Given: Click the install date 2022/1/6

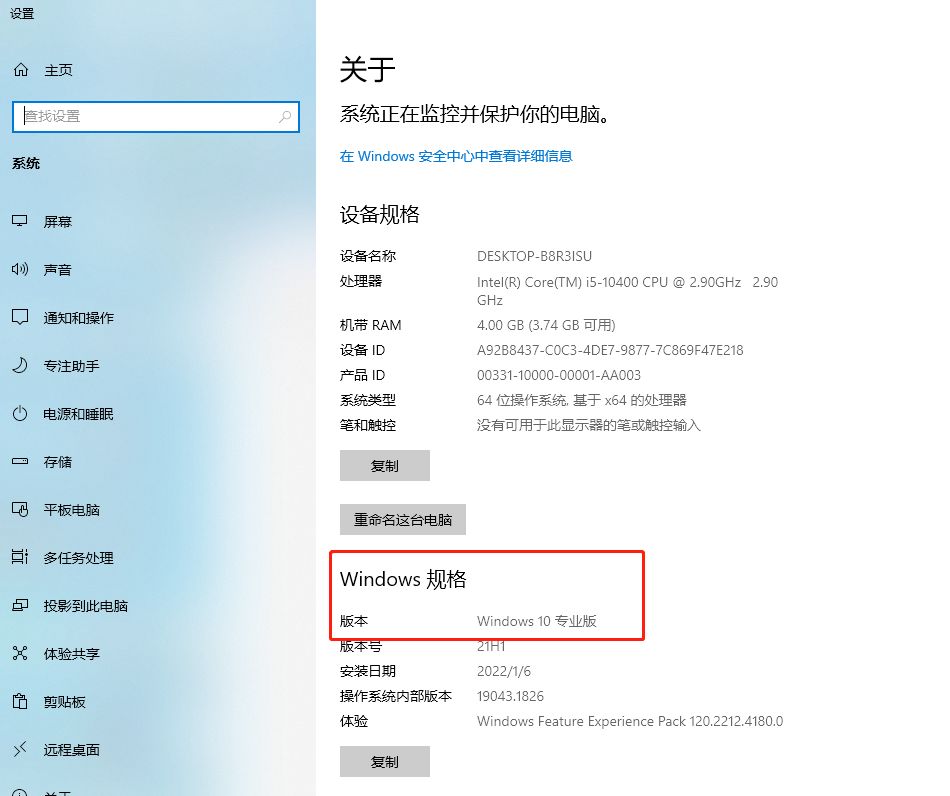Looking at the screenshot, I should 503,671.
